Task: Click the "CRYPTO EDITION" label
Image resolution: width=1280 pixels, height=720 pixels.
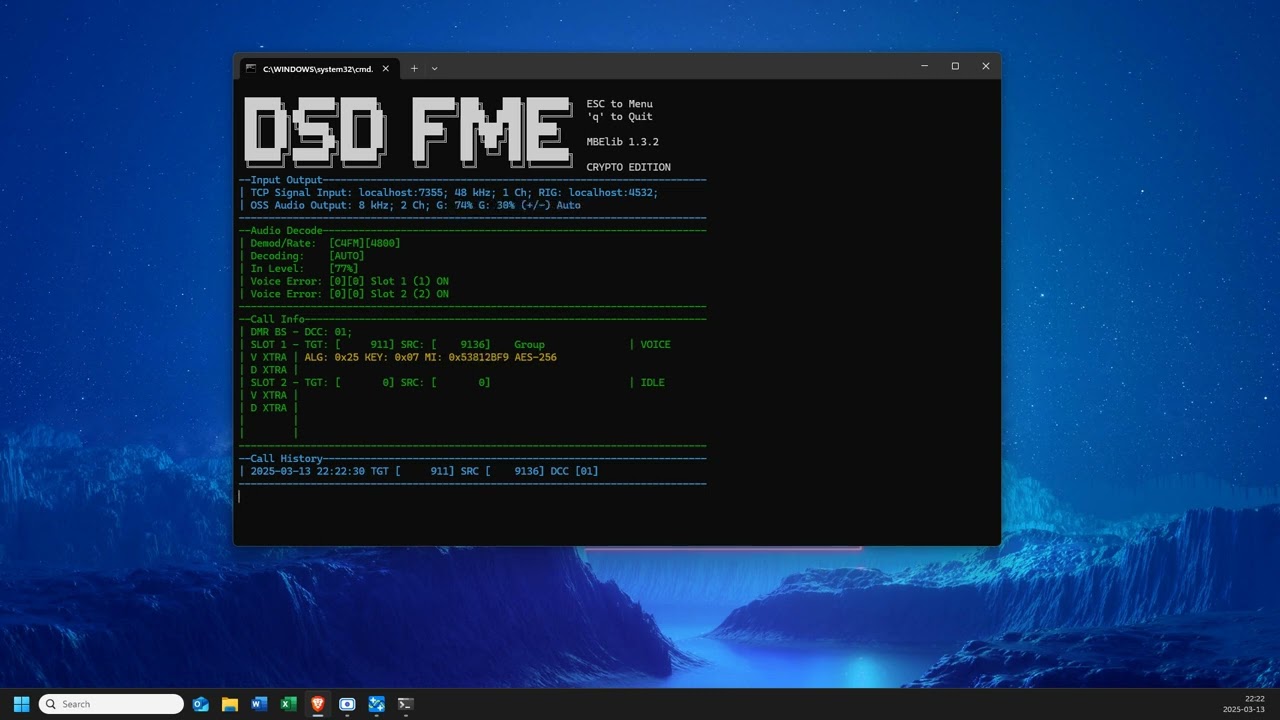Action: tap(628, 167)
